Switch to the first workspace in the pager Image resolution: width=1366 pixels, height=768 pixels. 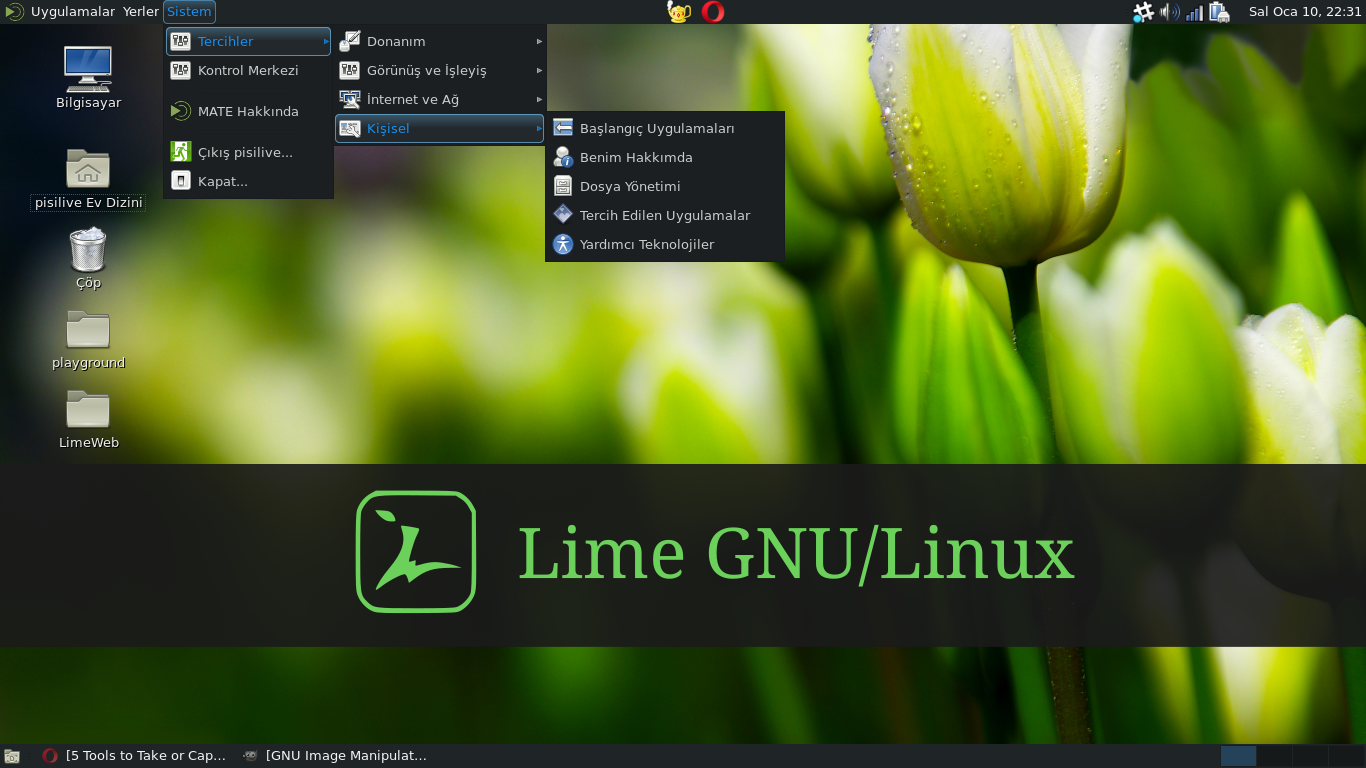tap(1238, 756)
